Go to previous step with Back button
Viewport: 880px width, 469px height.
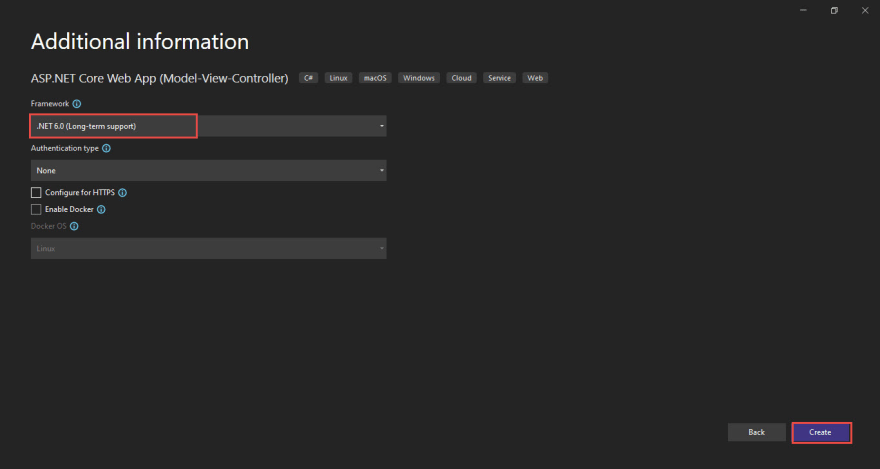(757, 433)
